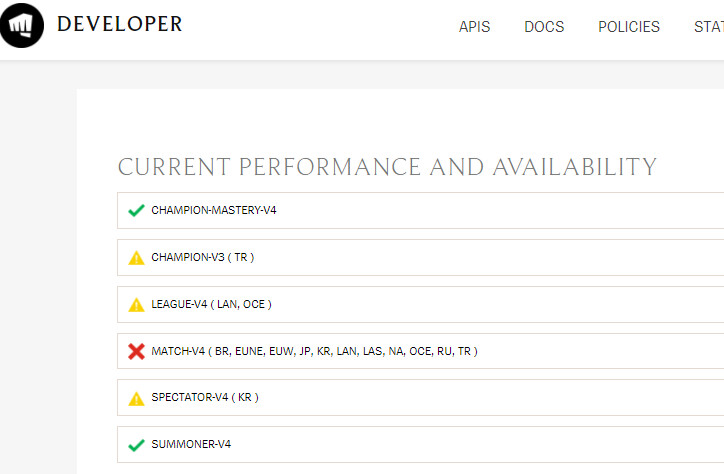
Task: Click the Riot Games fist logo
Action: [x=22, y=26]
